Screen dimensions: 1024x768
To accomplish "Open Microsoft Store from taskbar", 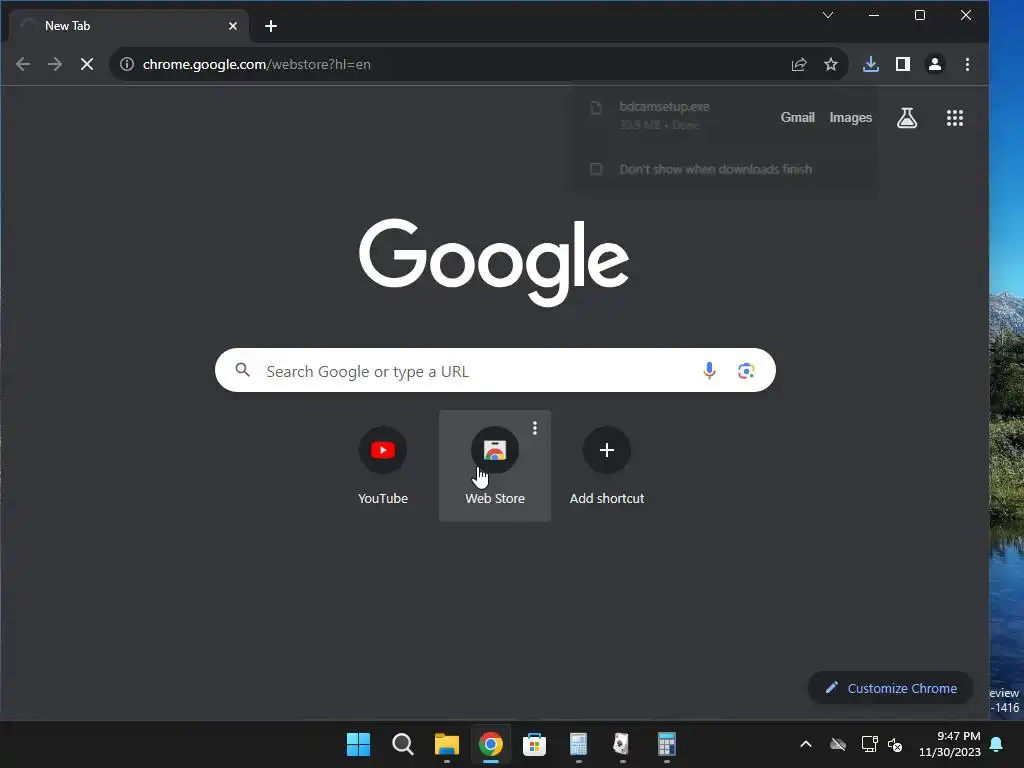I will (534, 744).
